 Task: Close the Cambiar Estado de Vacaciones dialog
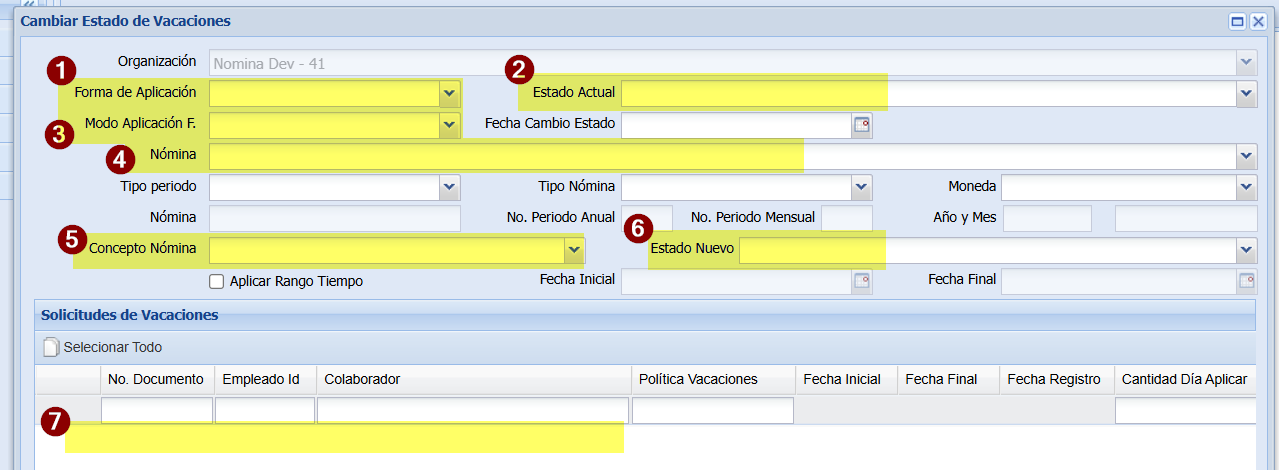(1258, 21)
